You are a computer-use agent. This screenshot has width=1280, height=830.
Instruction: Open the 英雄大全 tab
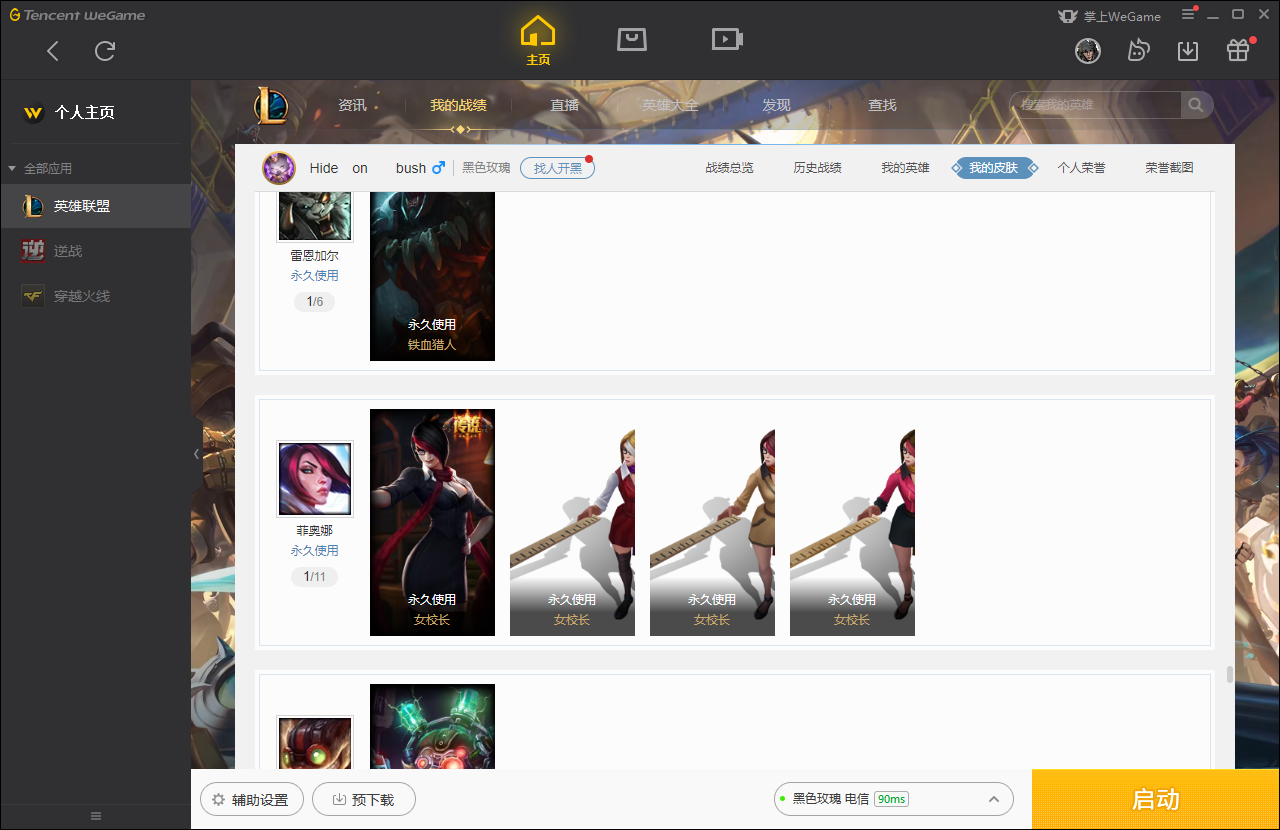[x=670, y=105]
